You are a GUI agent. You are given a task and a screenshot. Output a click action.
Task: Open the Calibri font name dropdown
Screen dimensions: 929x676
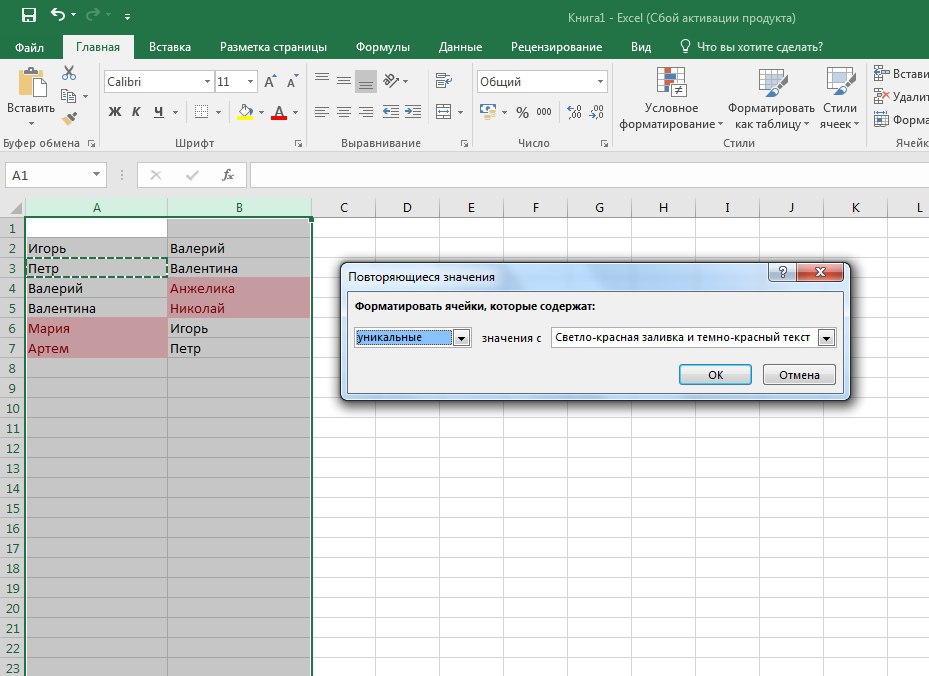pos(207,82)
